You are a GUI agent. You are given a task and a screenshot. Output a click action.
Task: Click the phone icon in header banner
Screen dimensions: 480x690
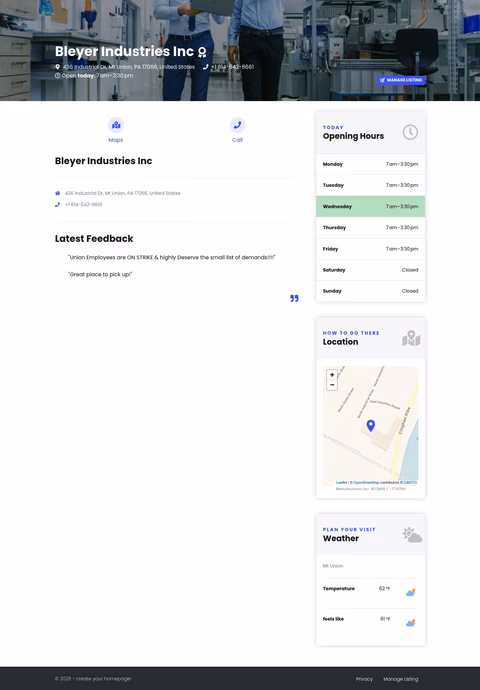coord(205,67)
